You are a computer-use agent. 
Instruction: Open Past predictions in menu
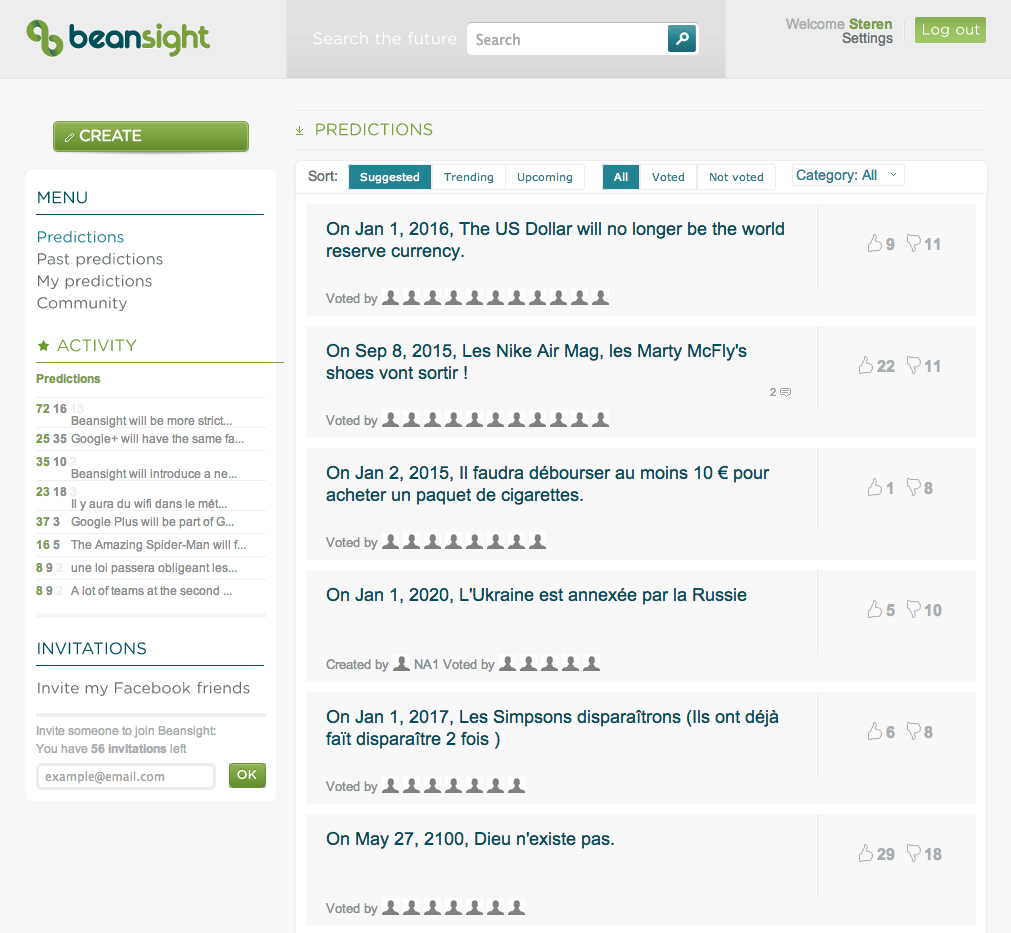100,259
